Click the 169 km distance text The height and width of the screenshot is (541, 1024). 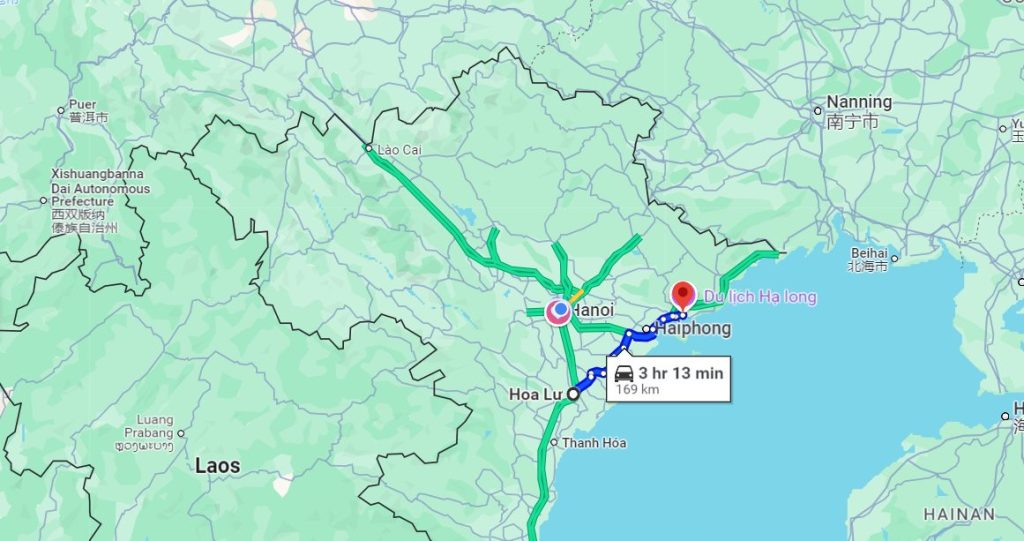(x=637, y=390)
